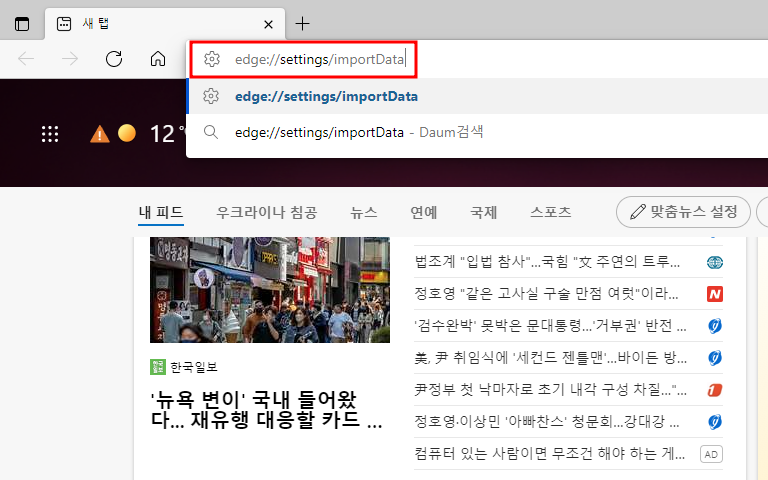Open the app launcher dots grid
The width and height of the screenshot is (768, 480).
point(50,134)
